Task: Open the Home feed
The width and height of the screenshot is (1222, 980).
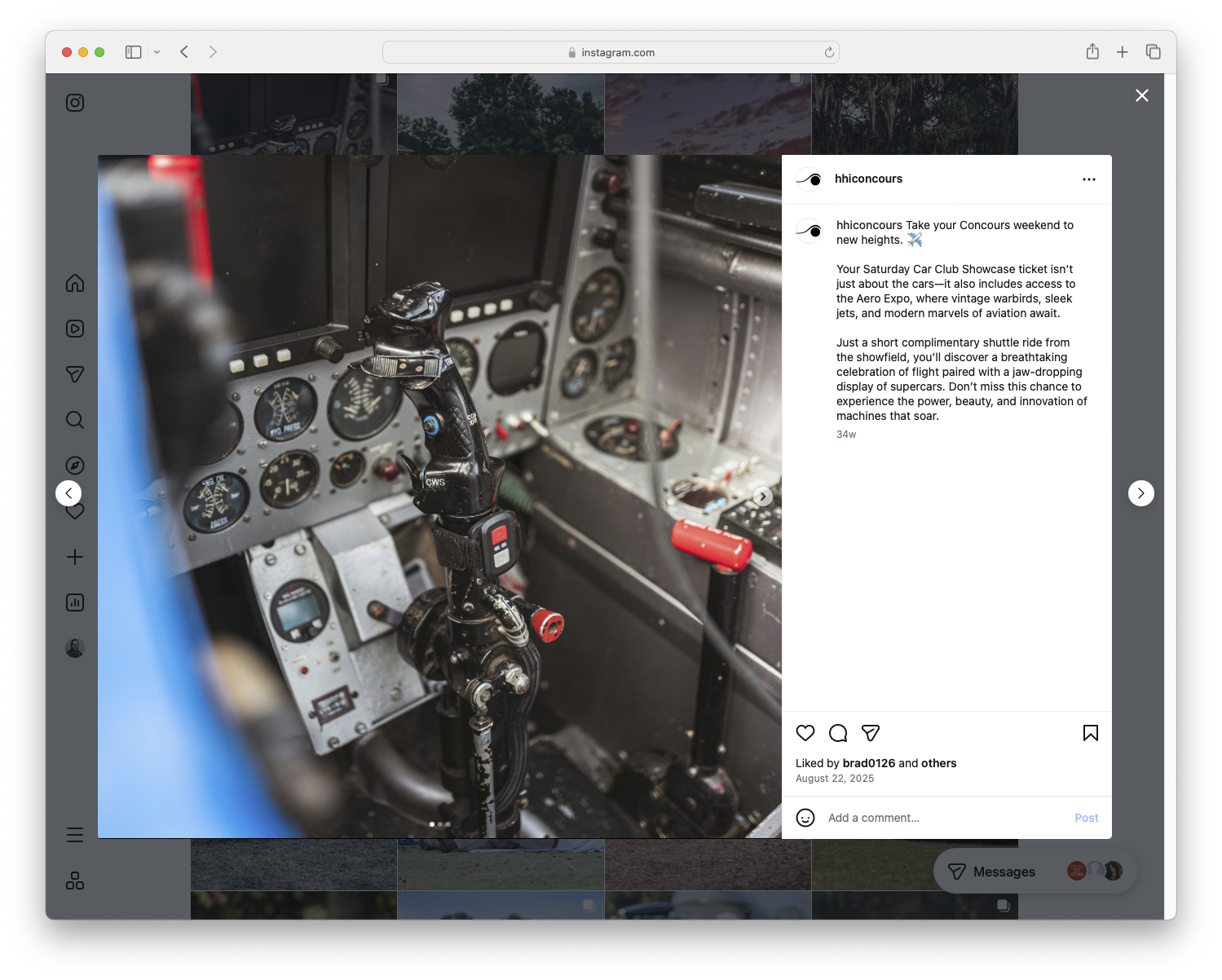Action: click(75, 283)
